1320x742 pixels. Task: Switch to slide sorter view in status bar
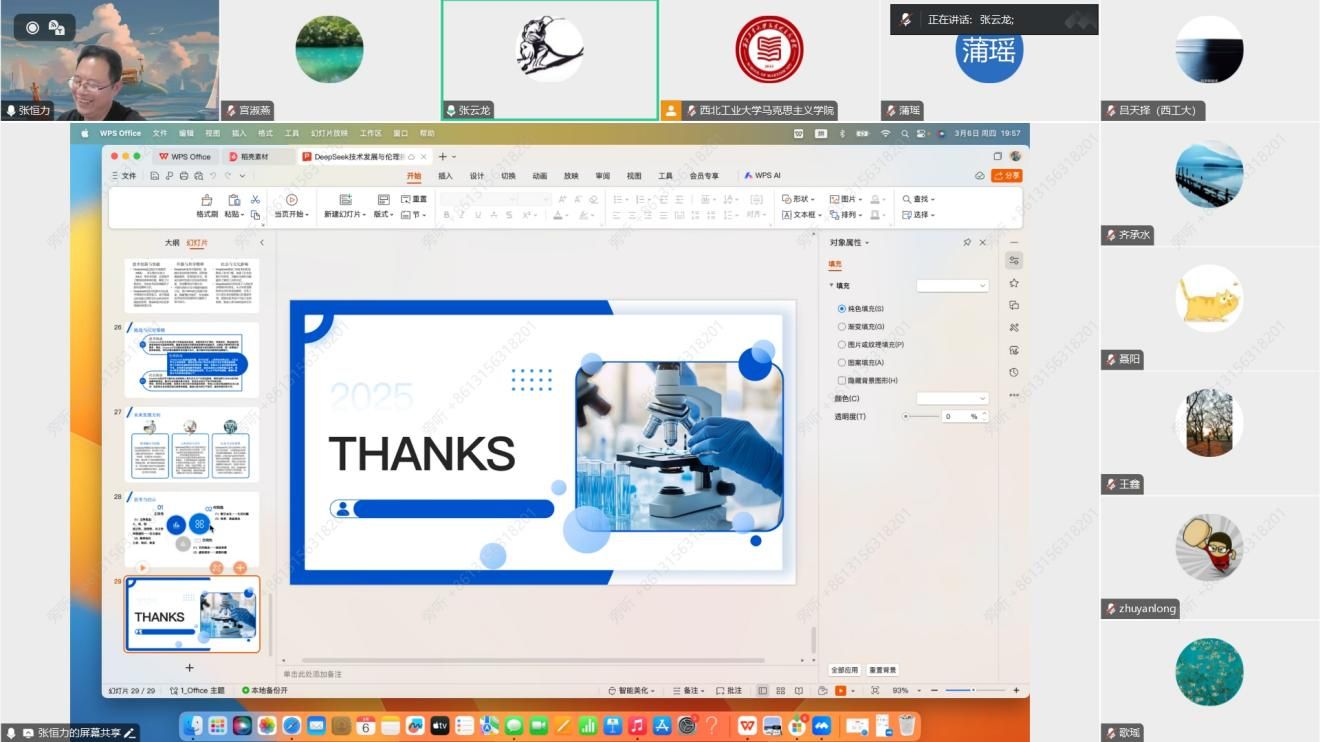click(x=780, y=691)
